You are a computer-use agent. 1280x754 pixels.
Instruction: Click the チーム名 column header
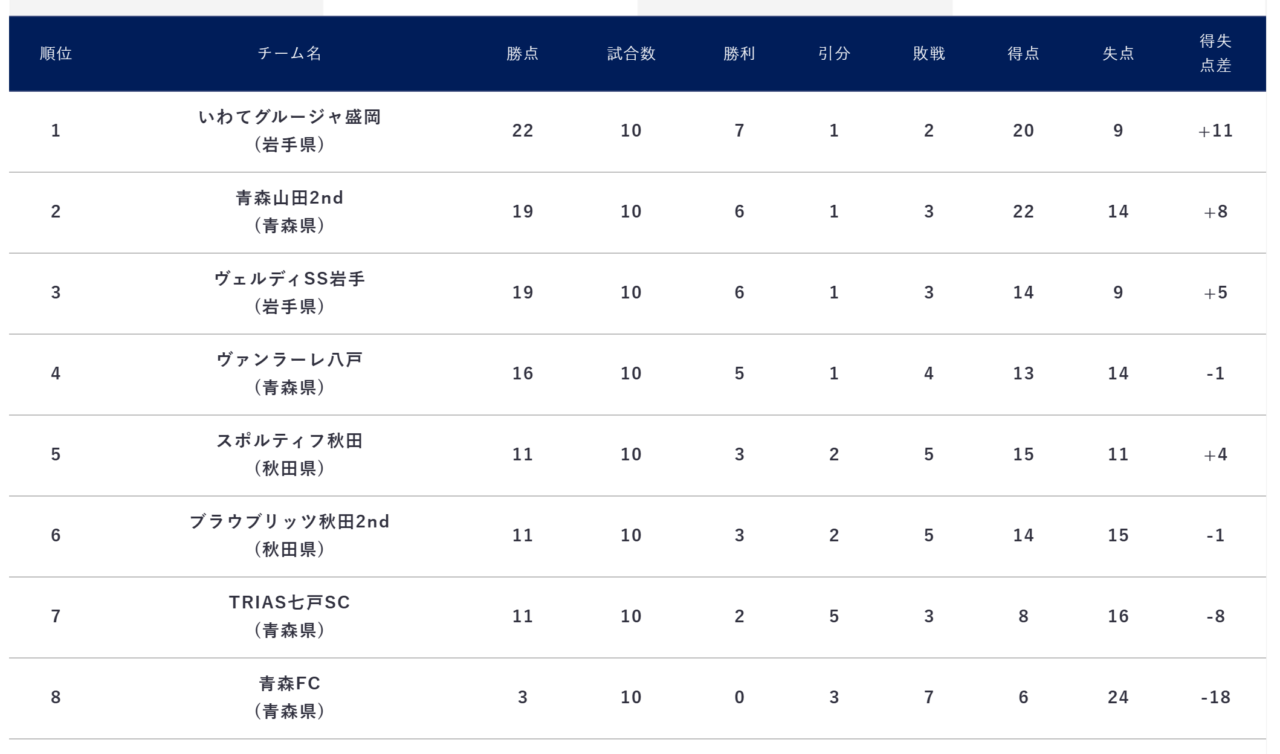(290, 54)
